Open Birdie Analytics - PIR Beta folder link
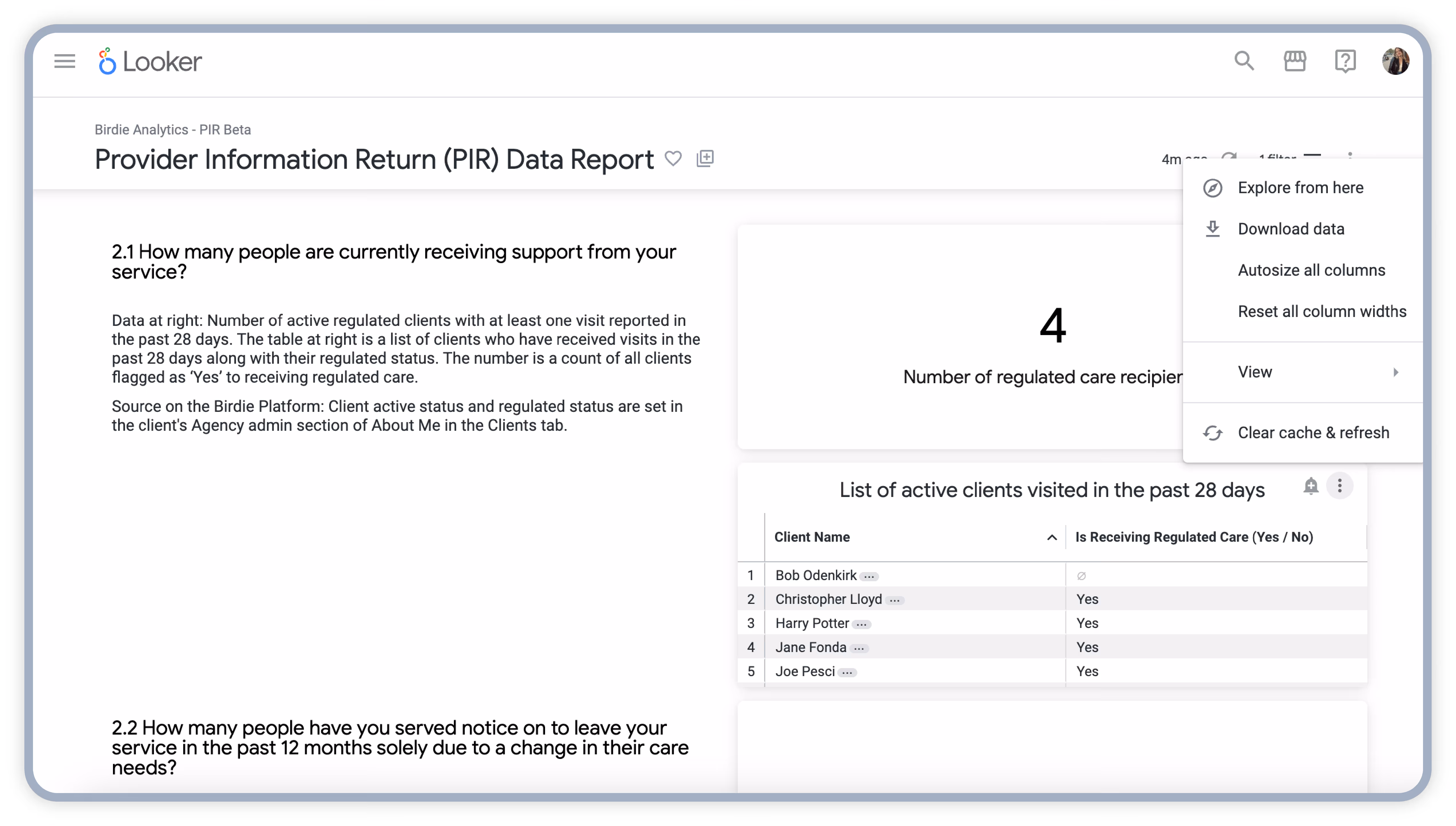The image size is (1456, 826). tap(173, 130)
